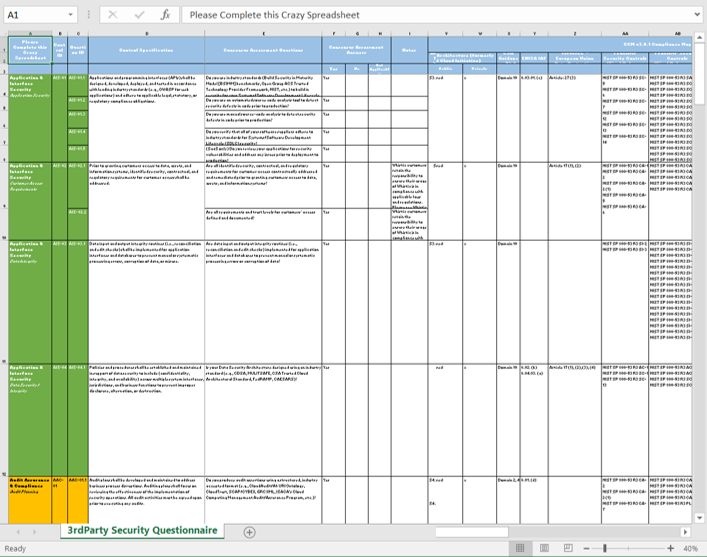Click the vertical scrollbar down arrow

[699, 518]
